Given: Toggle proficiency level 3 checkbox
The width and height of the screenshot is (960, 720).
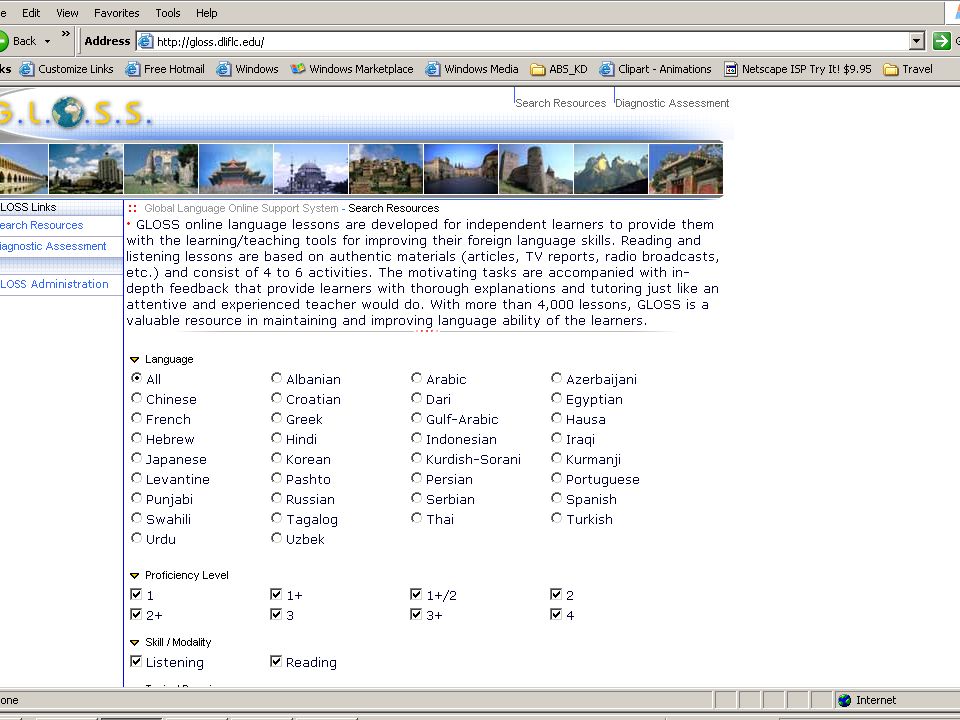Looking at the screenshot, I should (276, 614).
